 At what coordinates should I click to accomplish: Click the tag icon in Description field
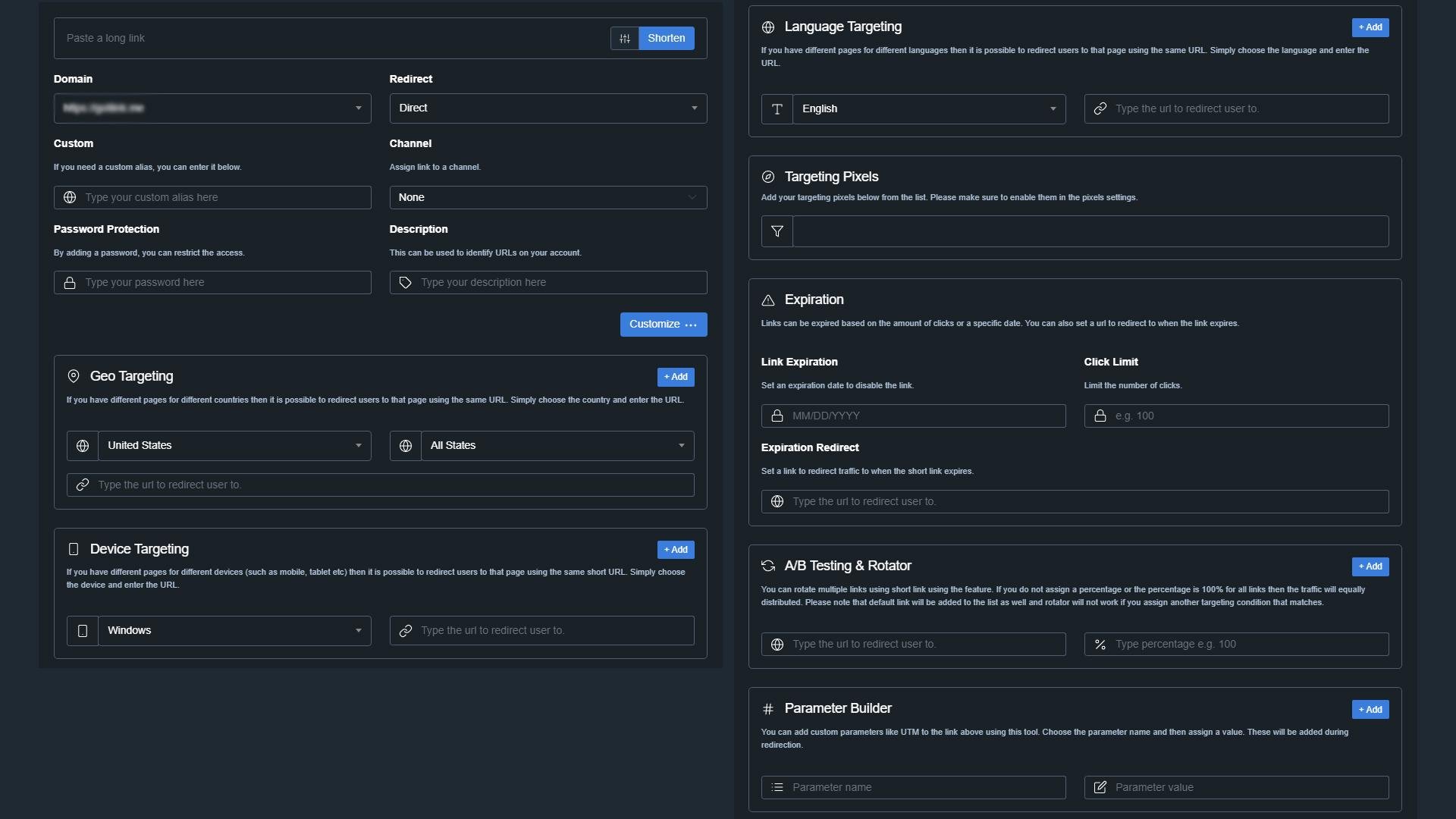(x=406, y=283)
